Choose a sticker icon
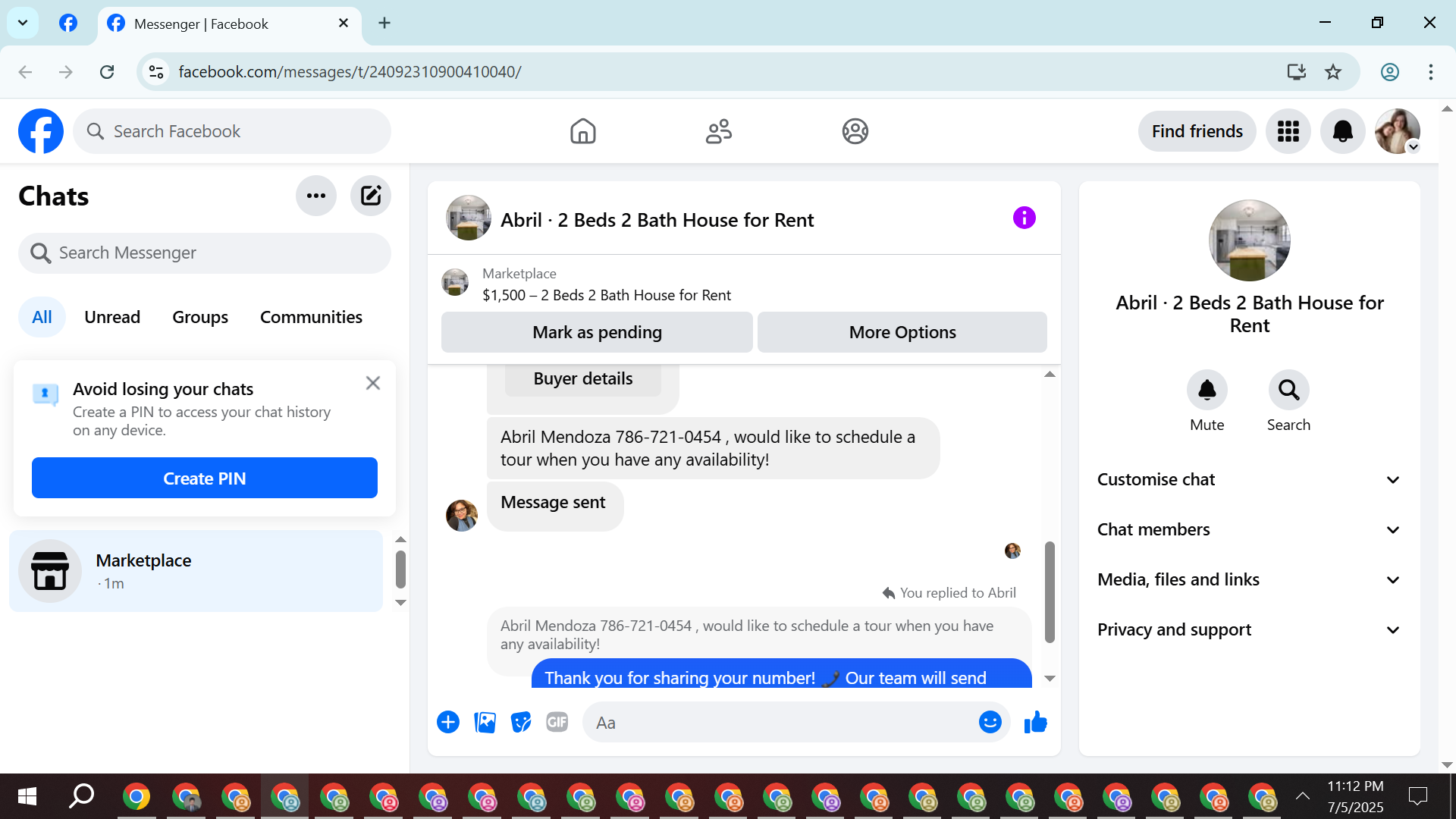Image resolution: width=1456 pixels, height=819 pixels. (521, 723)
